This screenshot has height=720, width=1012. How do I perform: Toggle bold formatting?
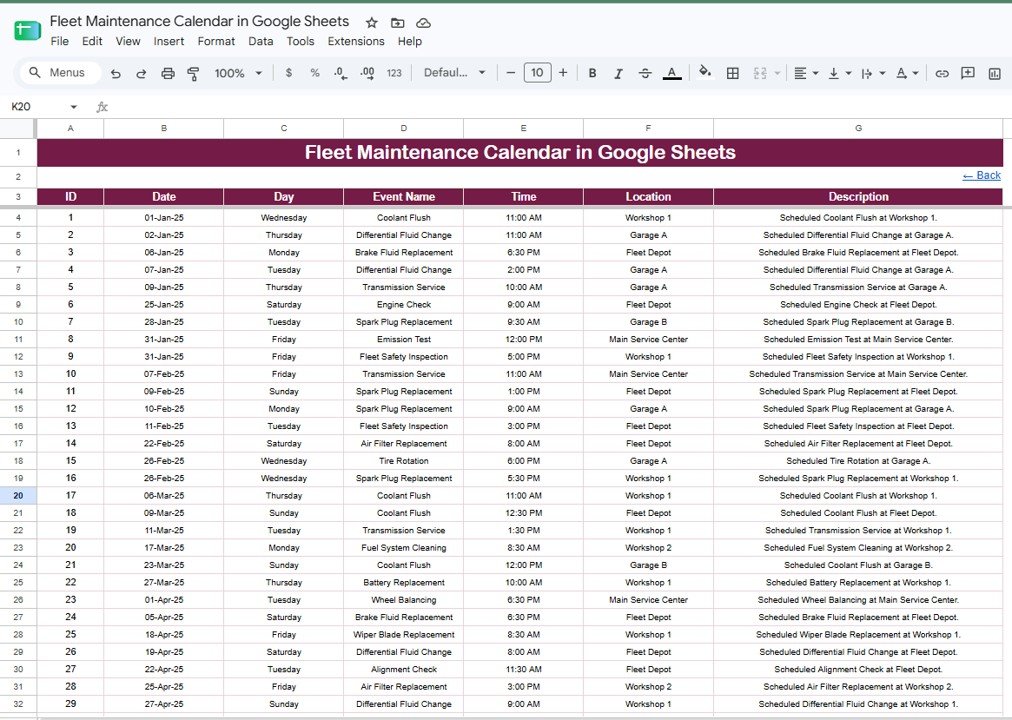592,73
